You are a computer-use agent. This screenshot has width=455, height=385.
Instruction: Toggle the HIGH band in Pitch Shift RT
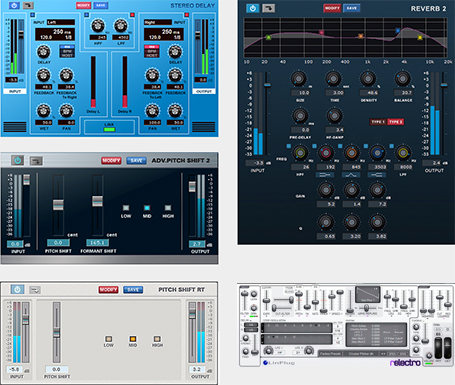point(157,339)
